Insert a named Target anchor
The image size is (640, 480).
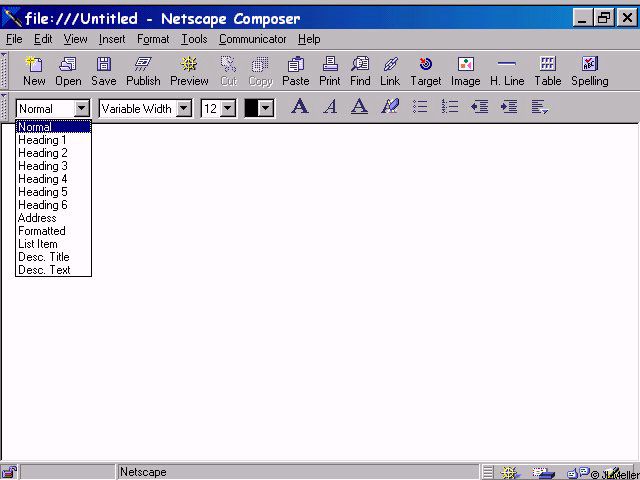[x=426, y=71]
